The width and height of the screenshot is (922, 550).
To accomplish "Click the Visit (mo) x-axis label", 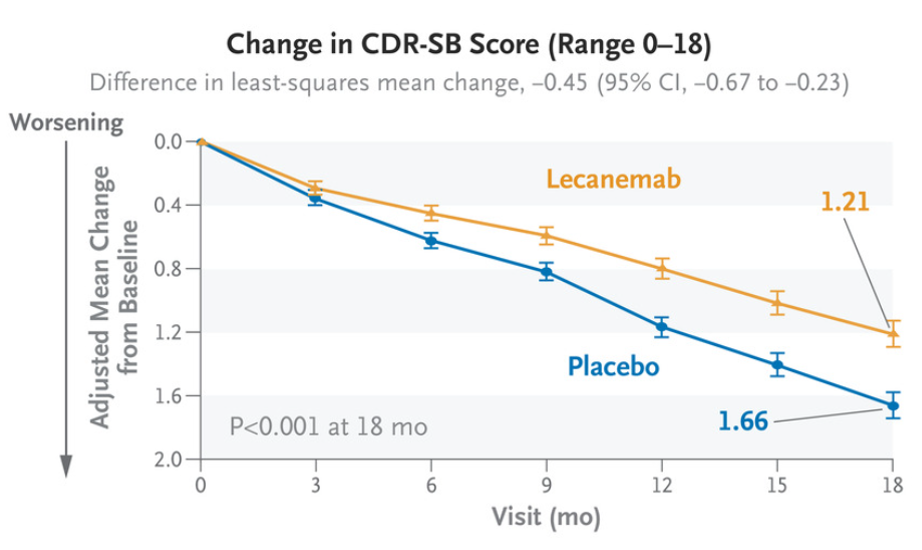I will 546,518.
